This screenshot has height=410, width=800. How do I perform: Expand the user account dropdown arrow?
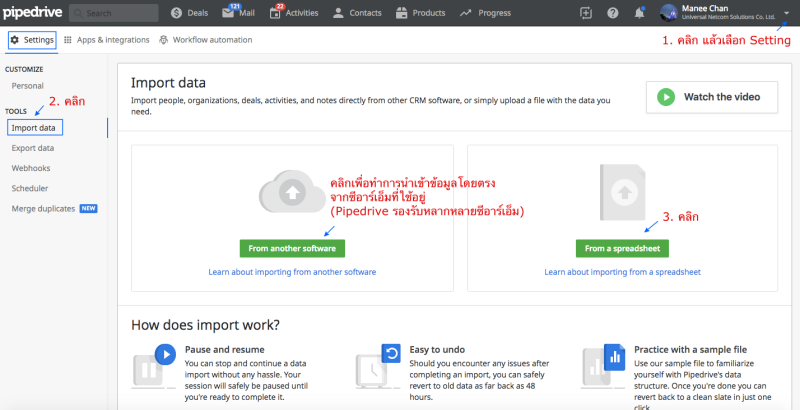pyautogui.click(x=786, y=13)
